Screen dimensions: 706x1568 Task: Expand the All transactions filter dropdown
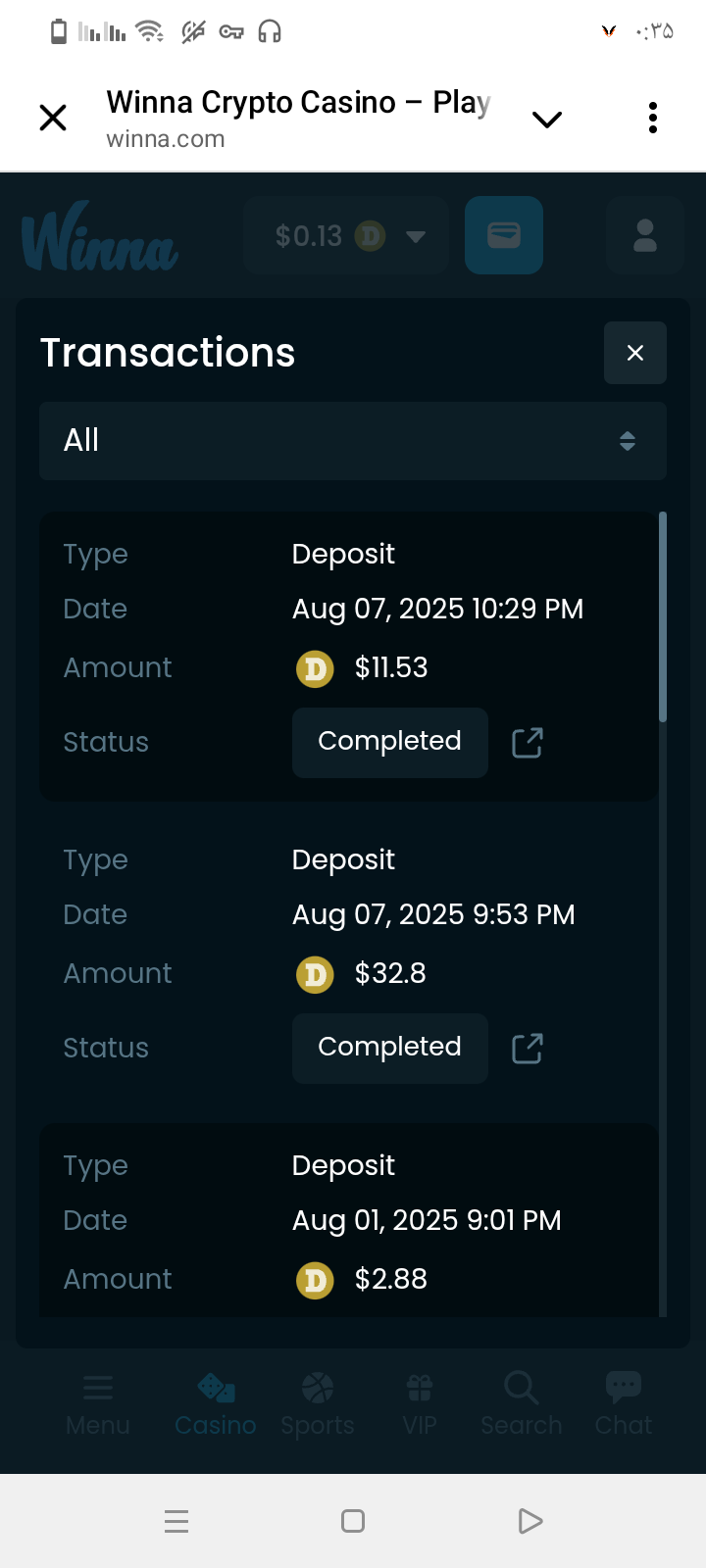353,441
